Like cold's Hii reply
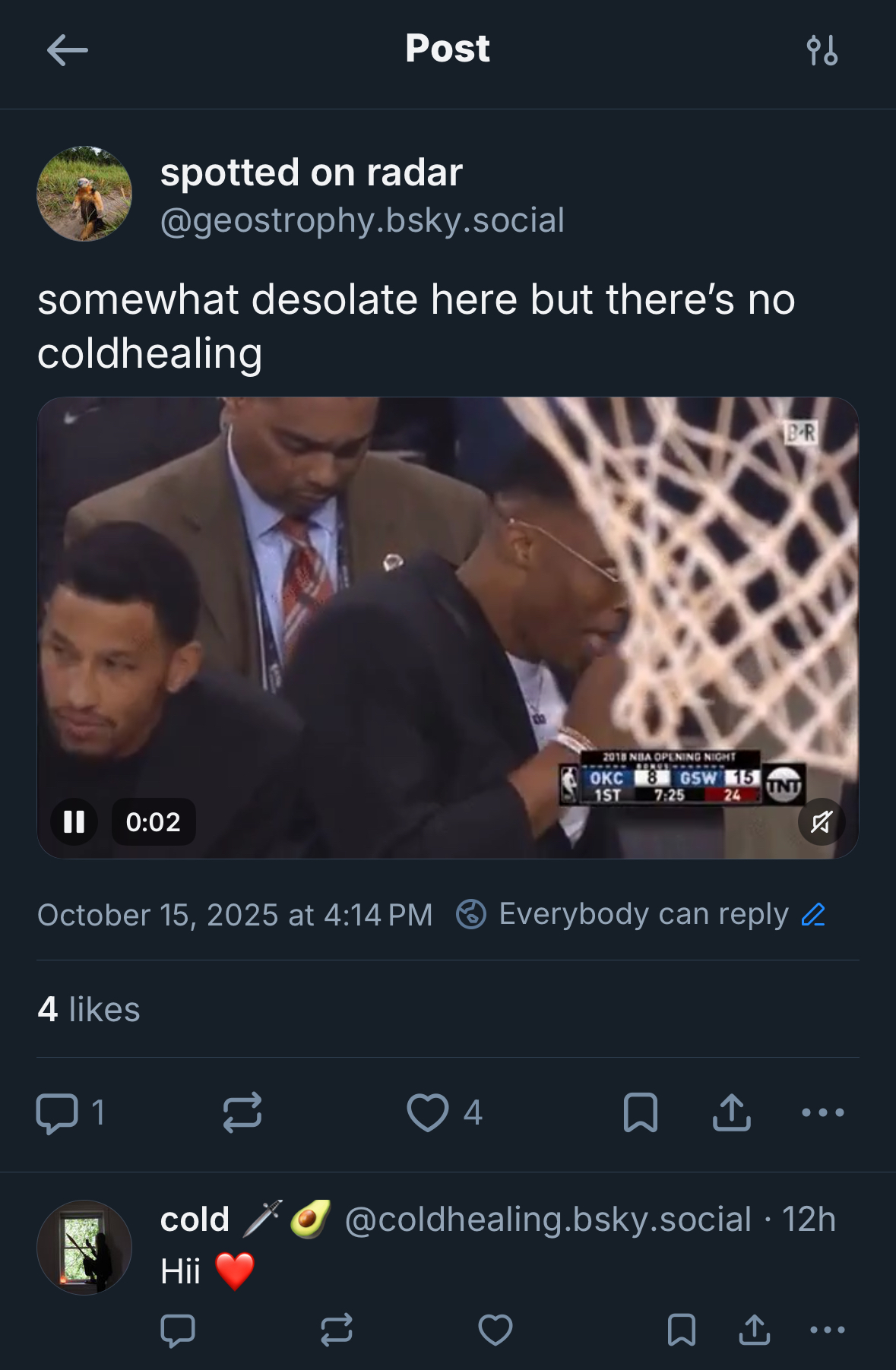Image resolution: width=896 pixels, height=1370 pixels. [495, 1330]
